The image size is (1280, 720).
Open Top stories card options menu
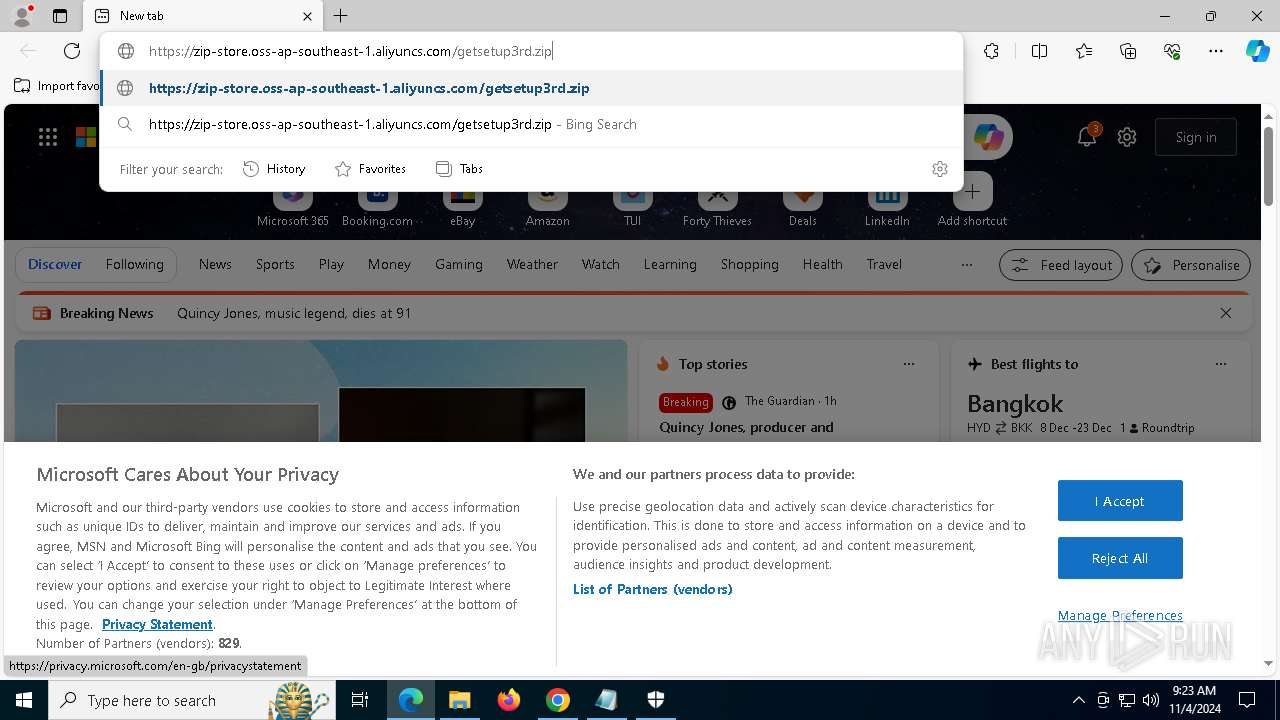(x=909, y=364)
